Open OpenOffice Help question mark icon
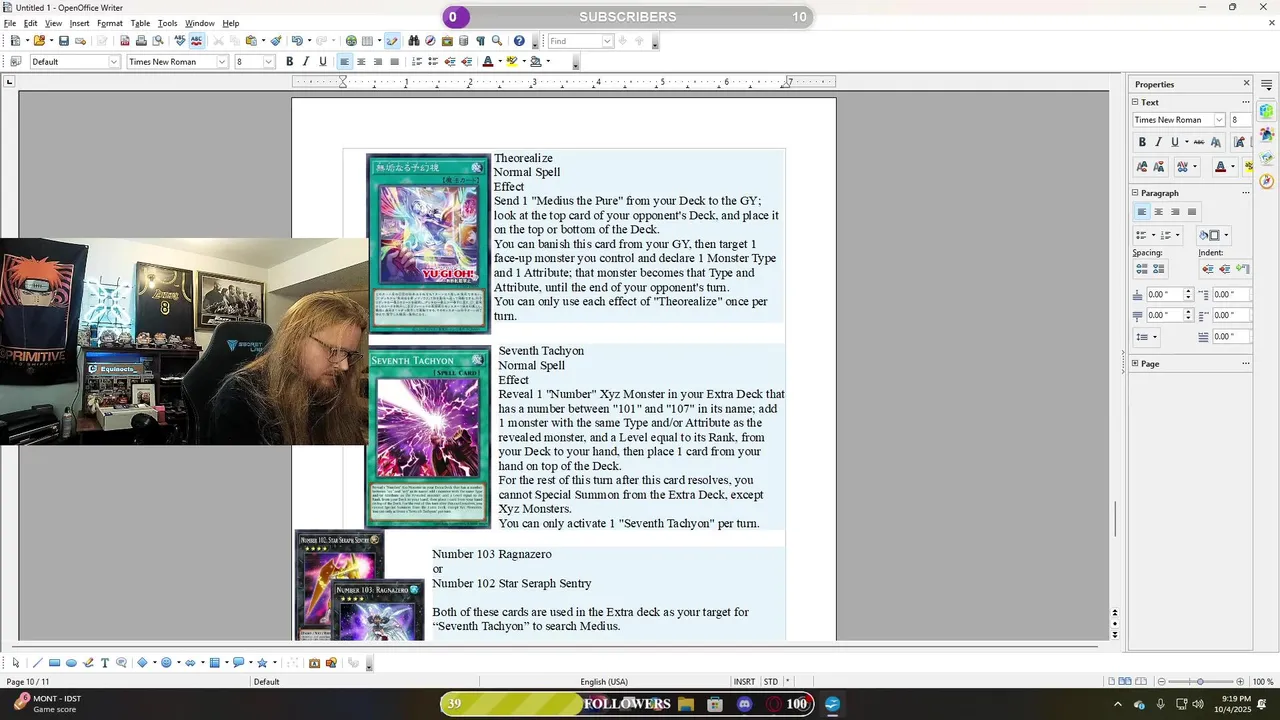The image size is (1280, 720). coord(519,41)
